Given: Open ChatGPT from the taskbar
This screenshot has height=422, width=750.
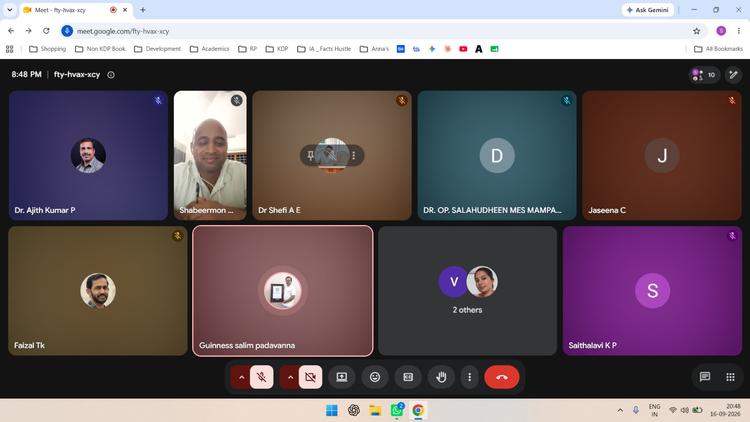Looking at the screenshot, I should pyautogui.click(x=353, y=410).
